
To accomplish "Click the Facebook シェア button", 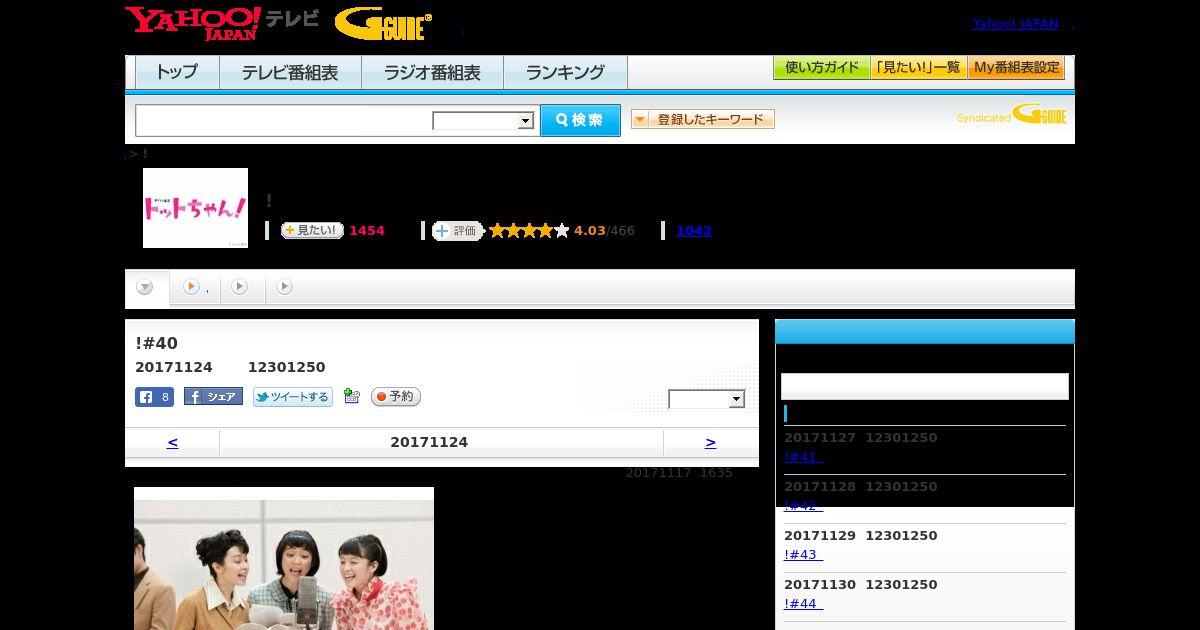I will 213,397.
